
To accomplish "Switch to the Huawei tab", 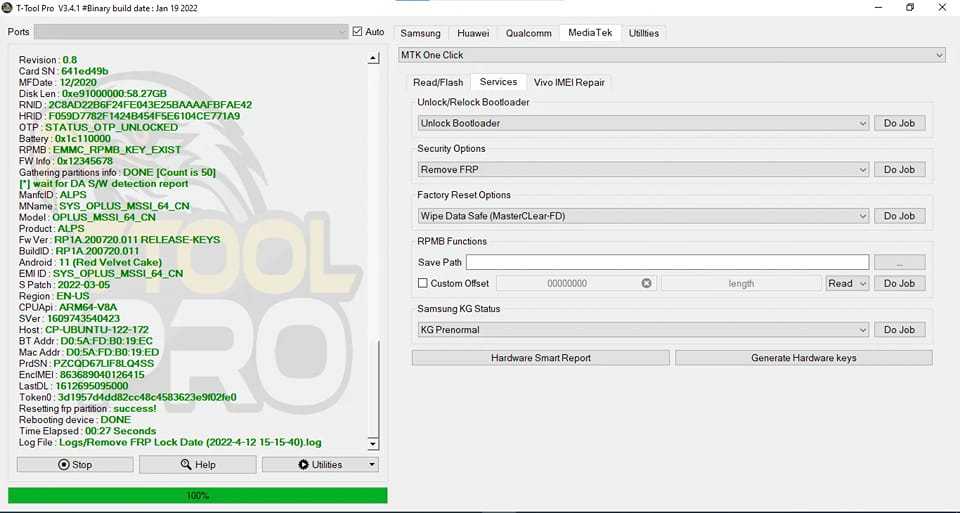I will [473, 33].
